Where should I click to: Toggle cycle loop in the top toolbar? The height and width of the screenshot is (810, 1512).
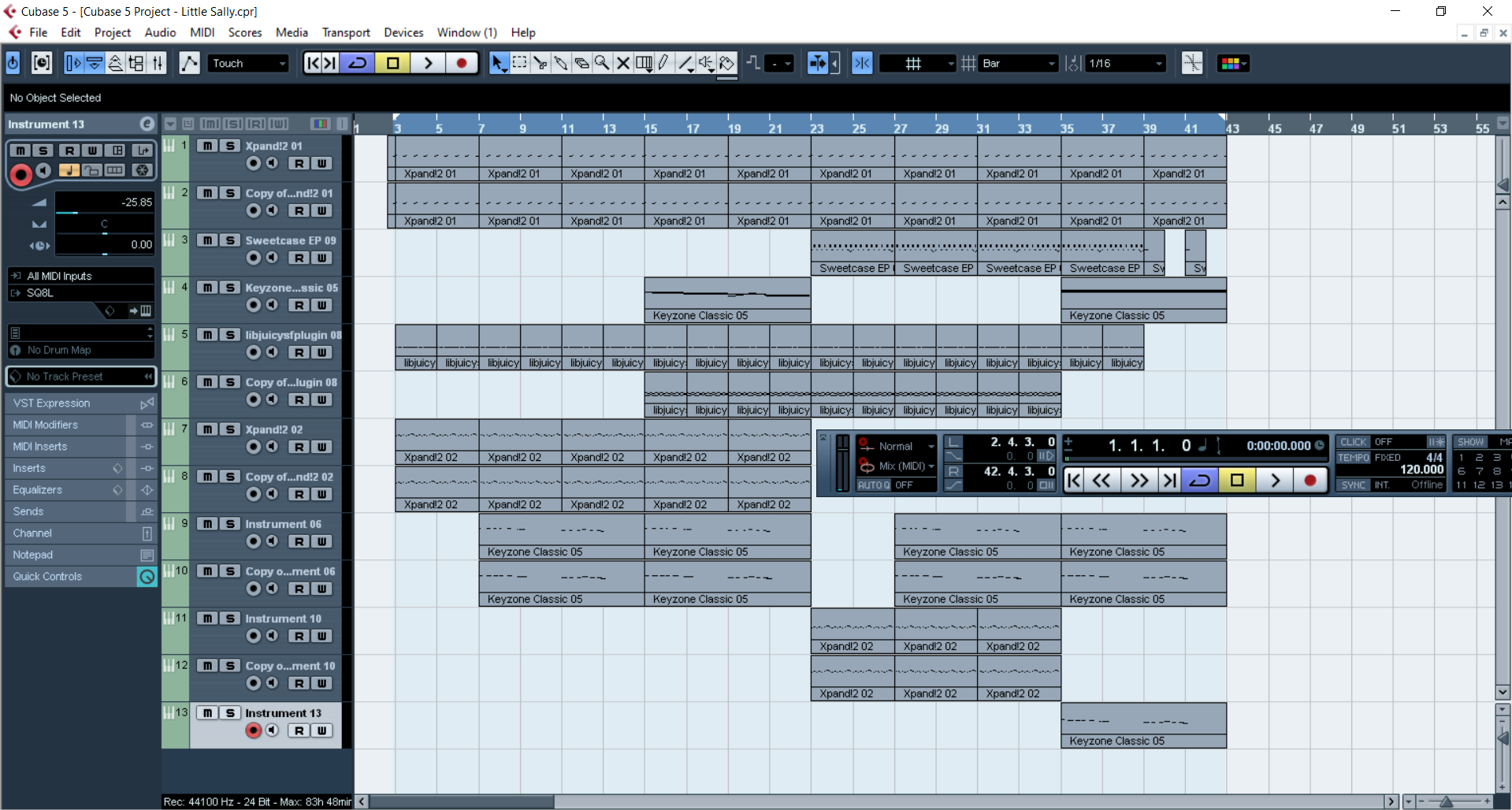(x=358, y=63)
